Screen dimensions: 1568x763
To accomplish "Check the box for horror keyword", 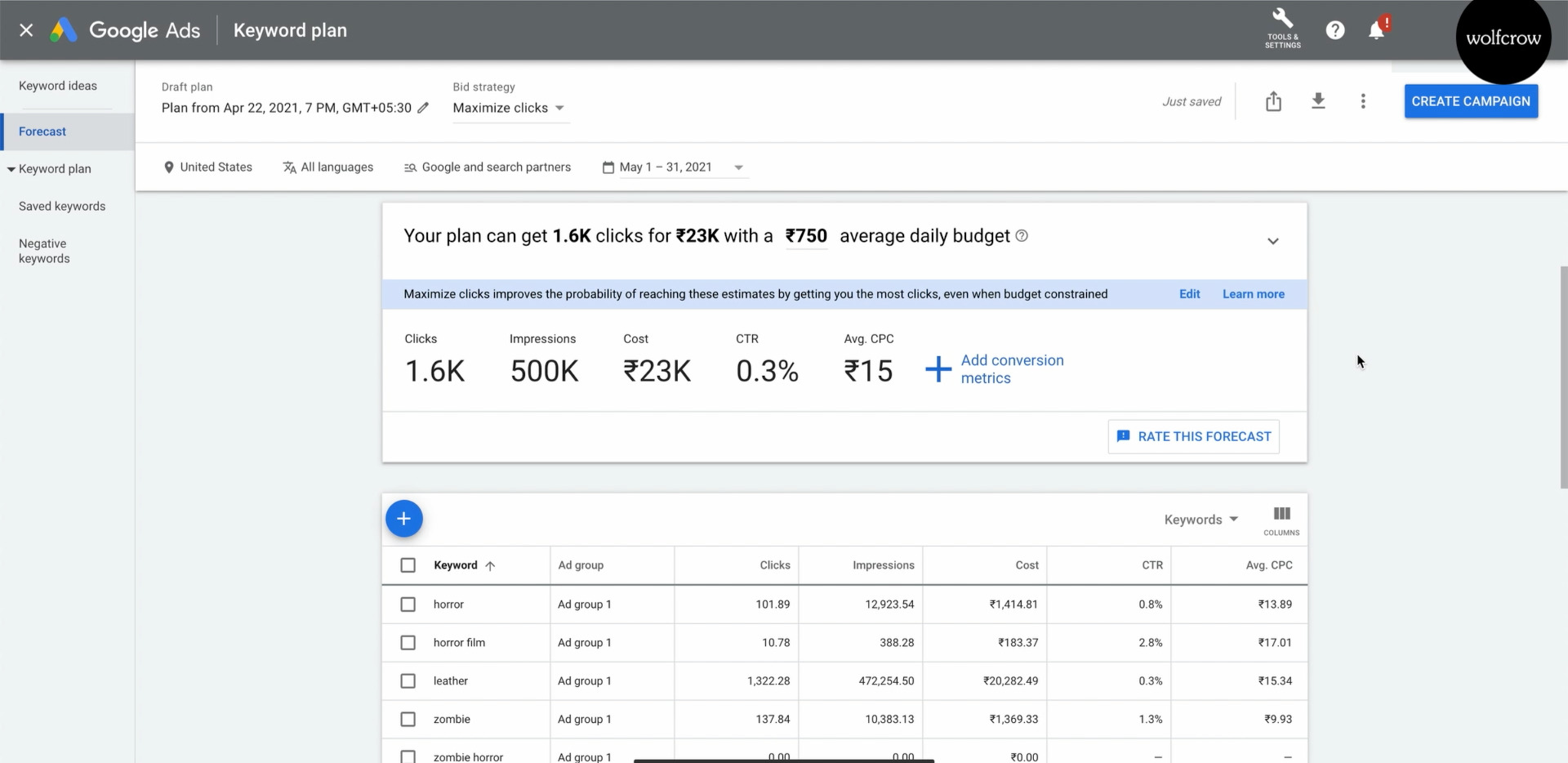I will 408,605.
